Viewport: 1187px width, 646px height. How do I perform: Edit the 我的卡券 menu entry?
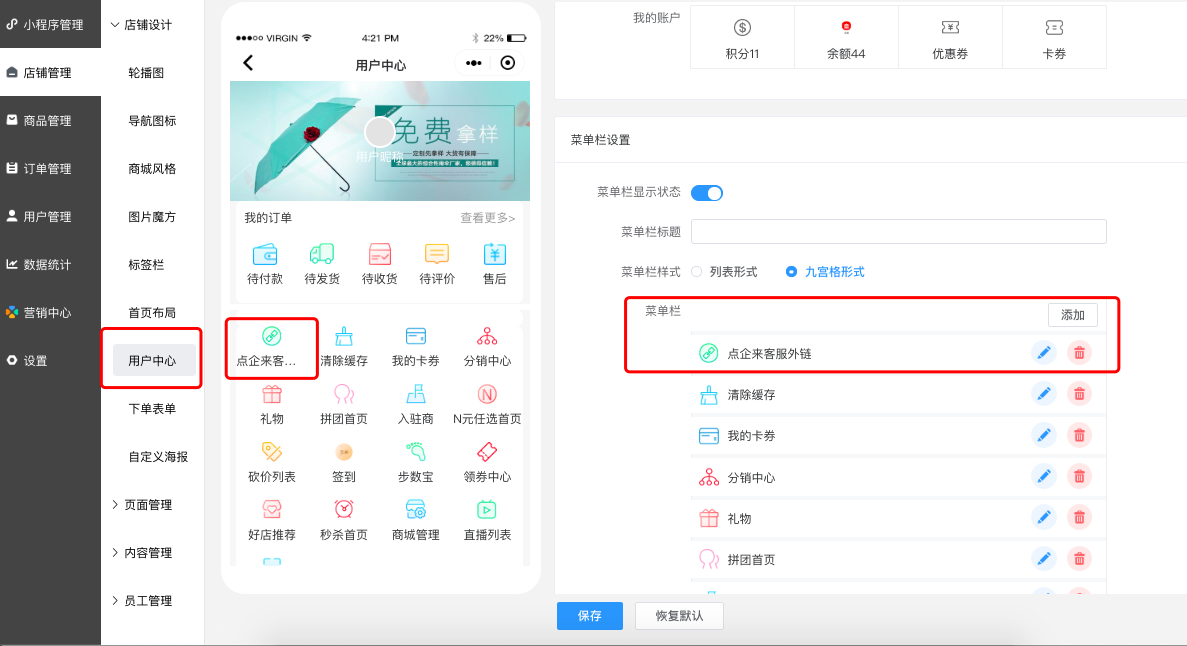click(x=1043, y=435)
